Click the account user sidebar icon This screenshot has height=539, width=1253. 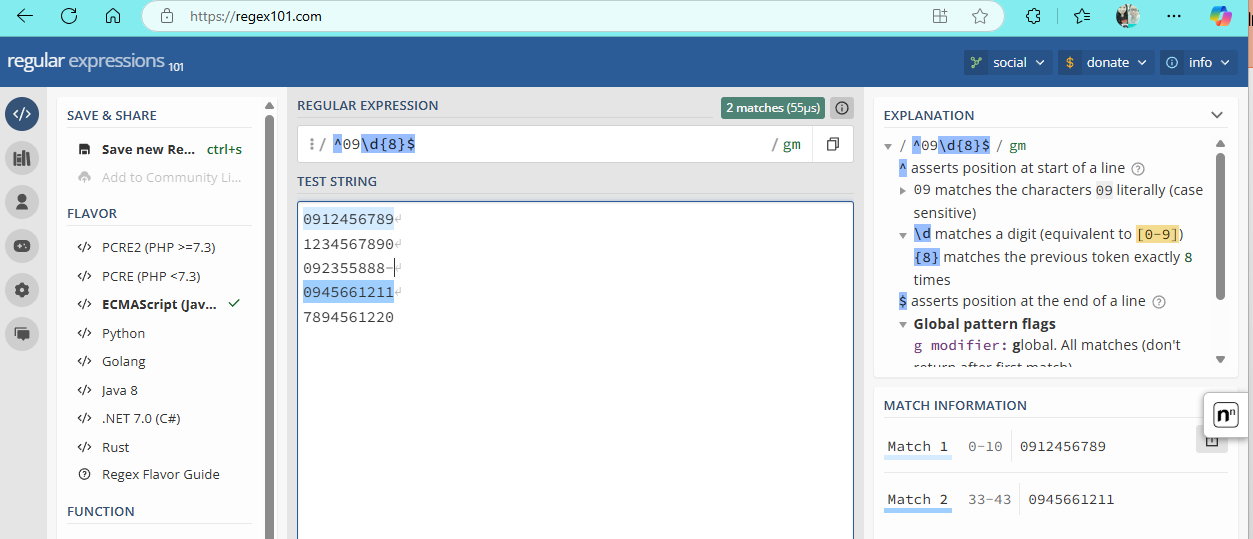[22, 201]
